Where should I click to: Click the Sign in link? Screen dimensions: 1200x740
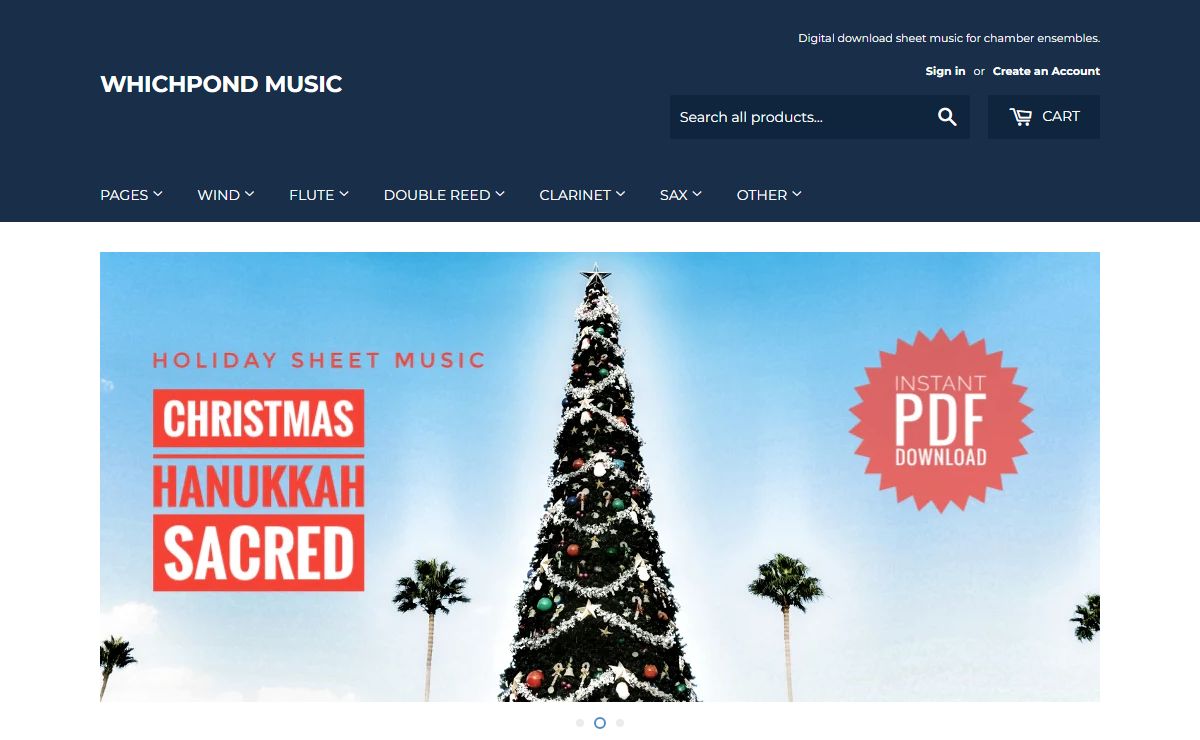(x=945, y=71)
